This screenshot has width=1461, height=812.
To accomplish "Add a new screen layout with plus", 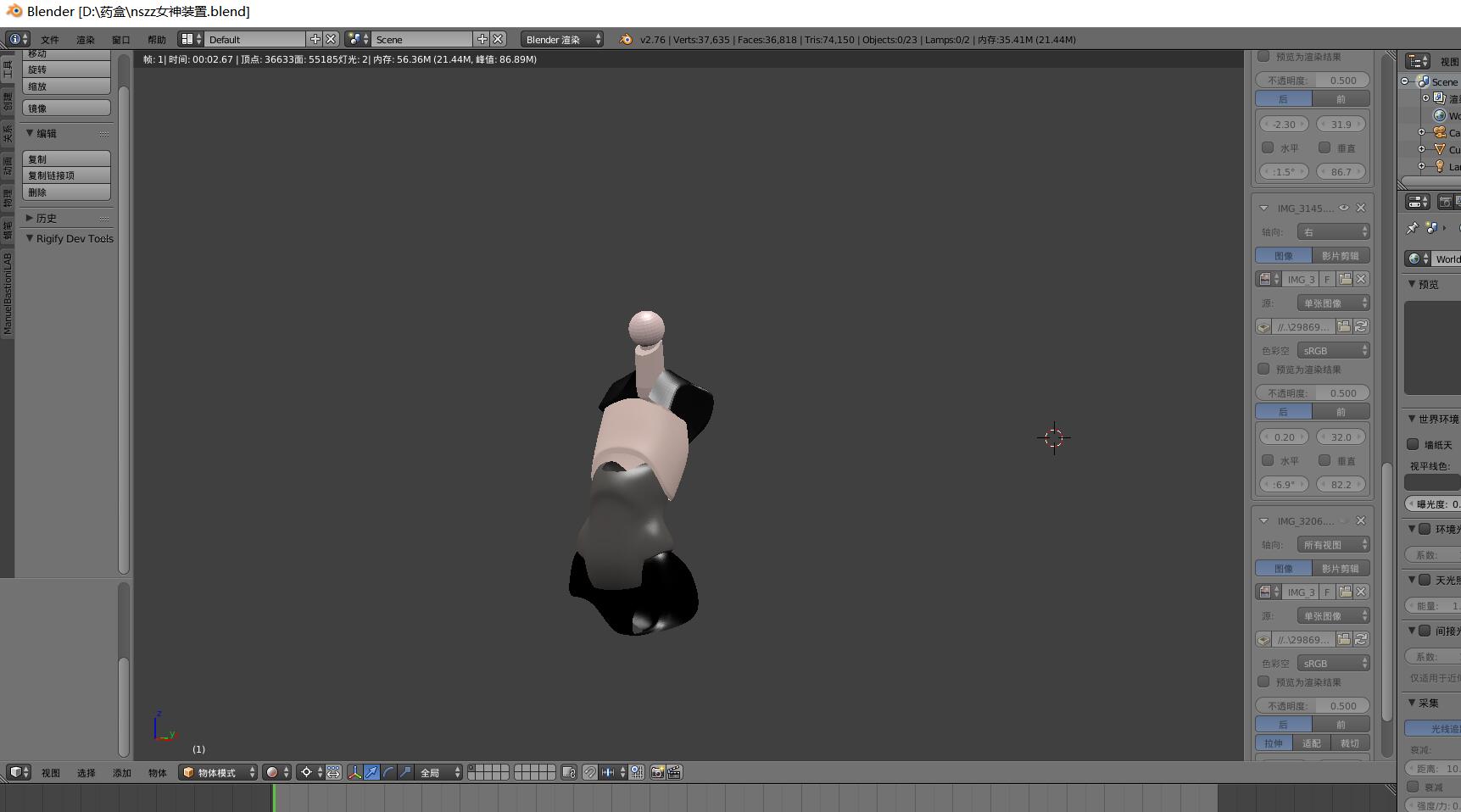I will pyautogui.click(x=315, y=39).
